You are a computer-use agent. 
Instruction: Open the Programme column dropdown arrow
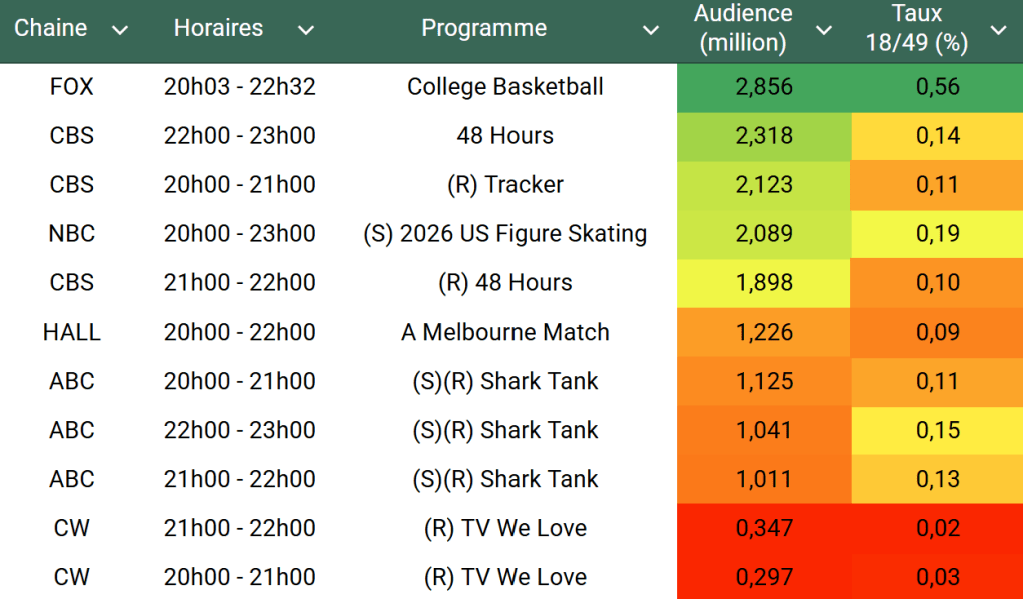click(651, 30)
